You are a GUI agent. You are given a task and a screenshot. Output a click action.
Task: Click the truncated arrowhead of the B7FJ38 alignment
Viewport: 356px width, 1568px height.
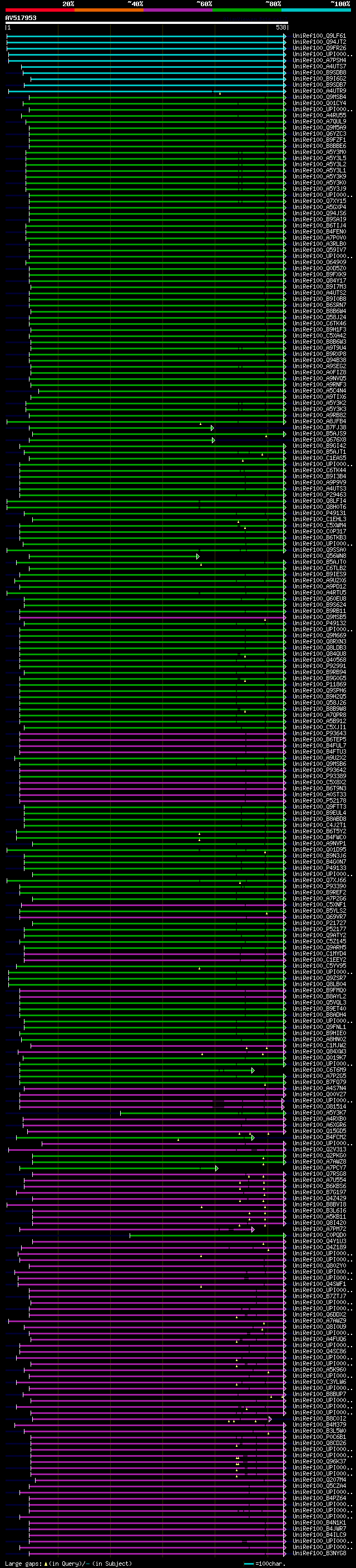point(212,428)
